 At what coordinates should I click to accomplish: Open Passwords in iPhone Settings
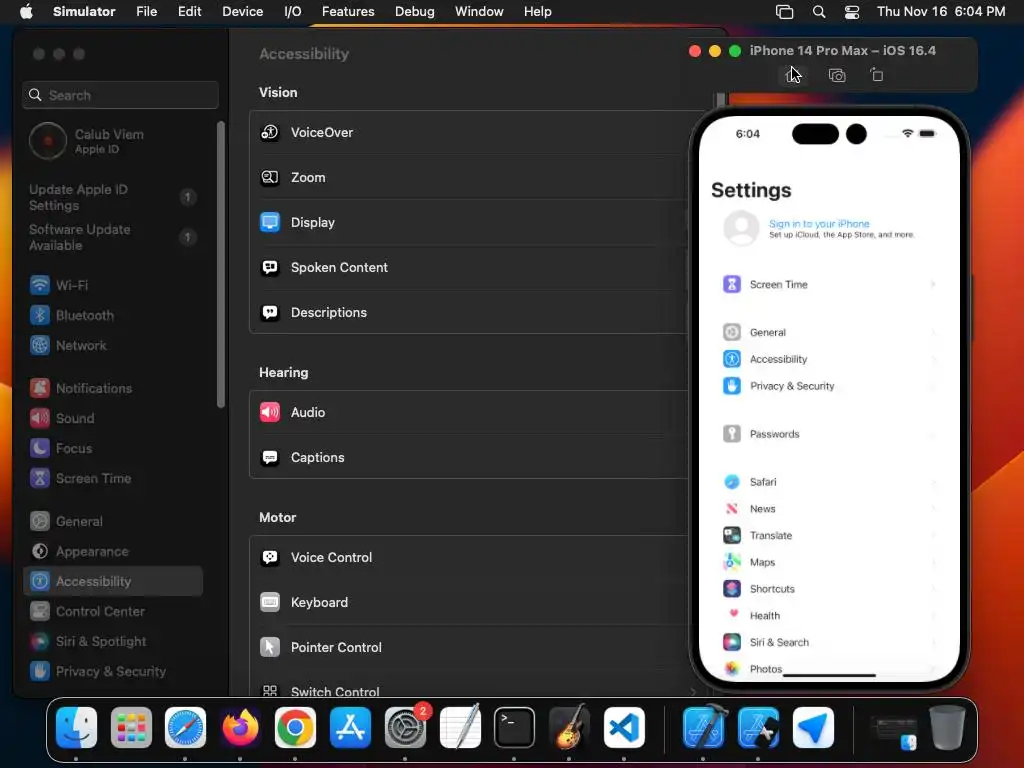click(x=829, y=434)
